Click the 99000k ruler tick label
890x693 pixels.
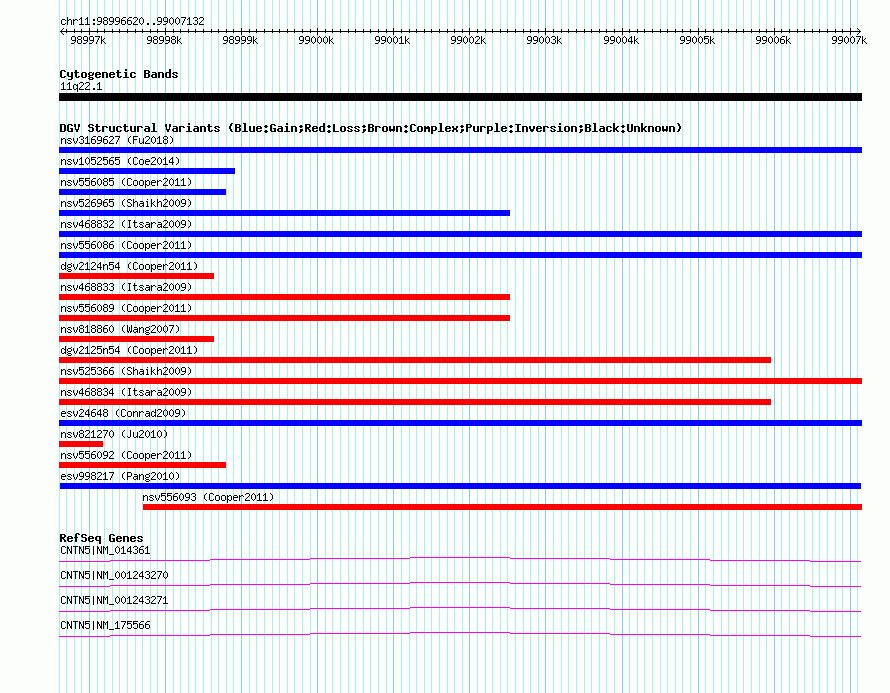coord(316,40)
